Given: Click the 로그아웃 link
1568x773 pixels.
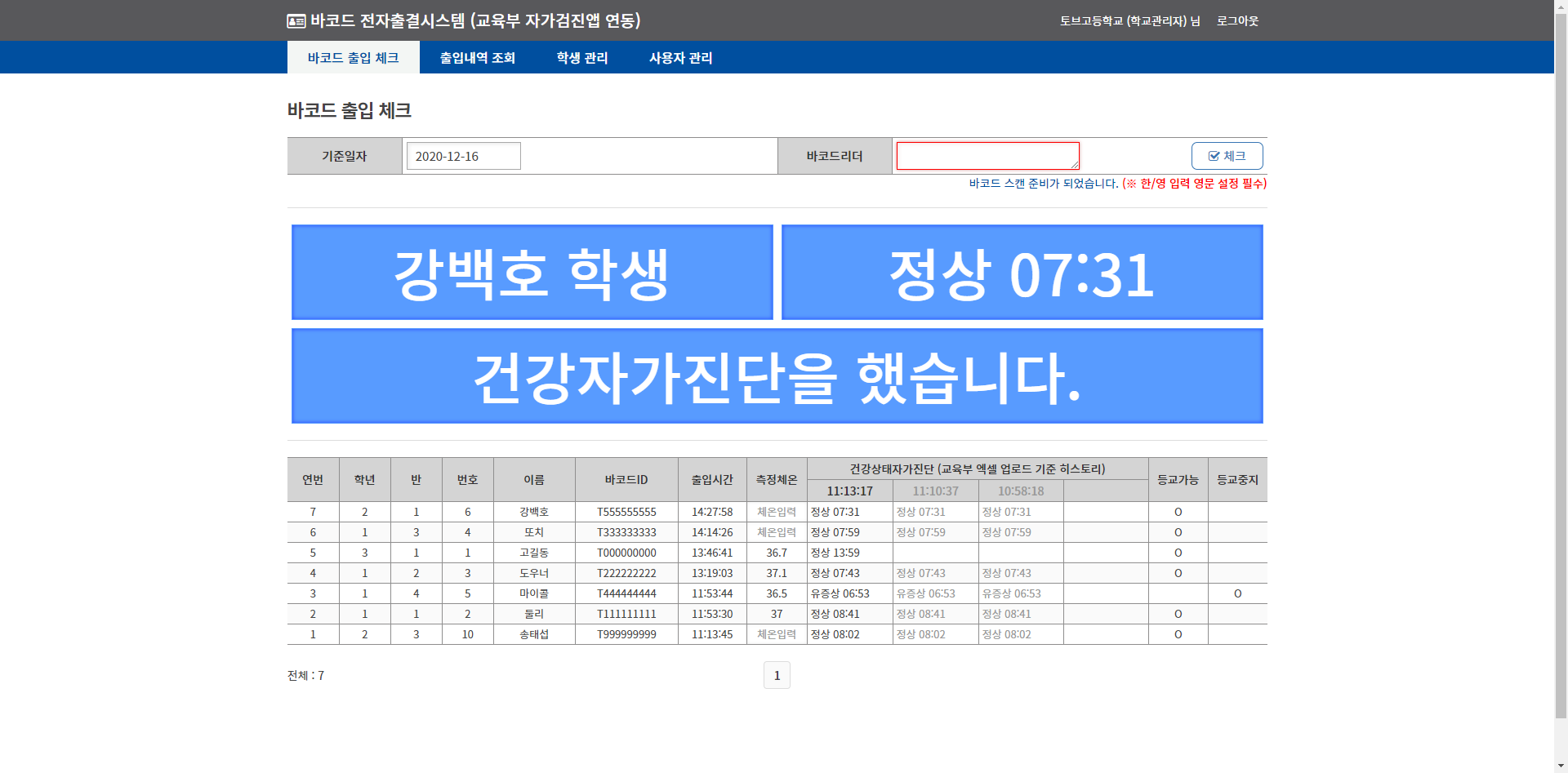Looking at the screenshot, I should (1237, 21).
